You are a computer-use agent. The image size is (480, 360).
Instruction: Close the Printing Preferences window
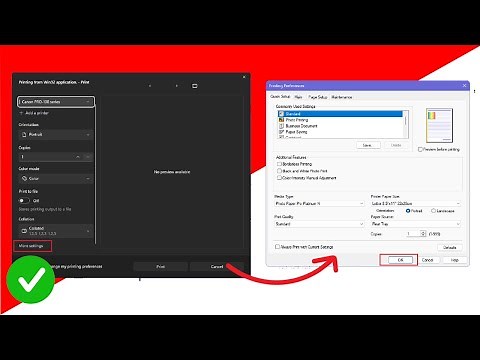click(x=464, y=86)
